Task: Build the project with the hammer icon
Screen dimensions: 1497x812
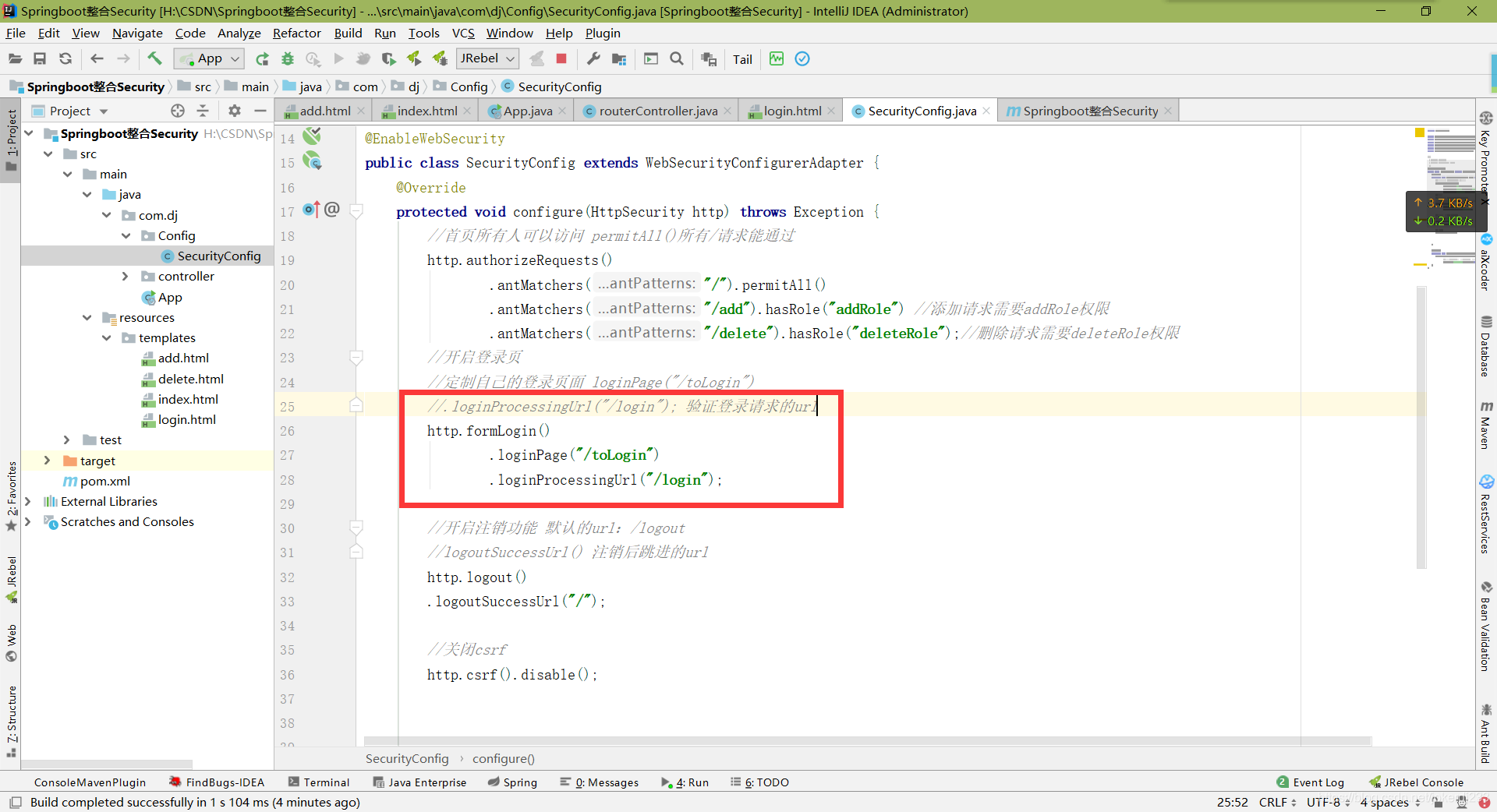Action: click(x=154, y=58)
